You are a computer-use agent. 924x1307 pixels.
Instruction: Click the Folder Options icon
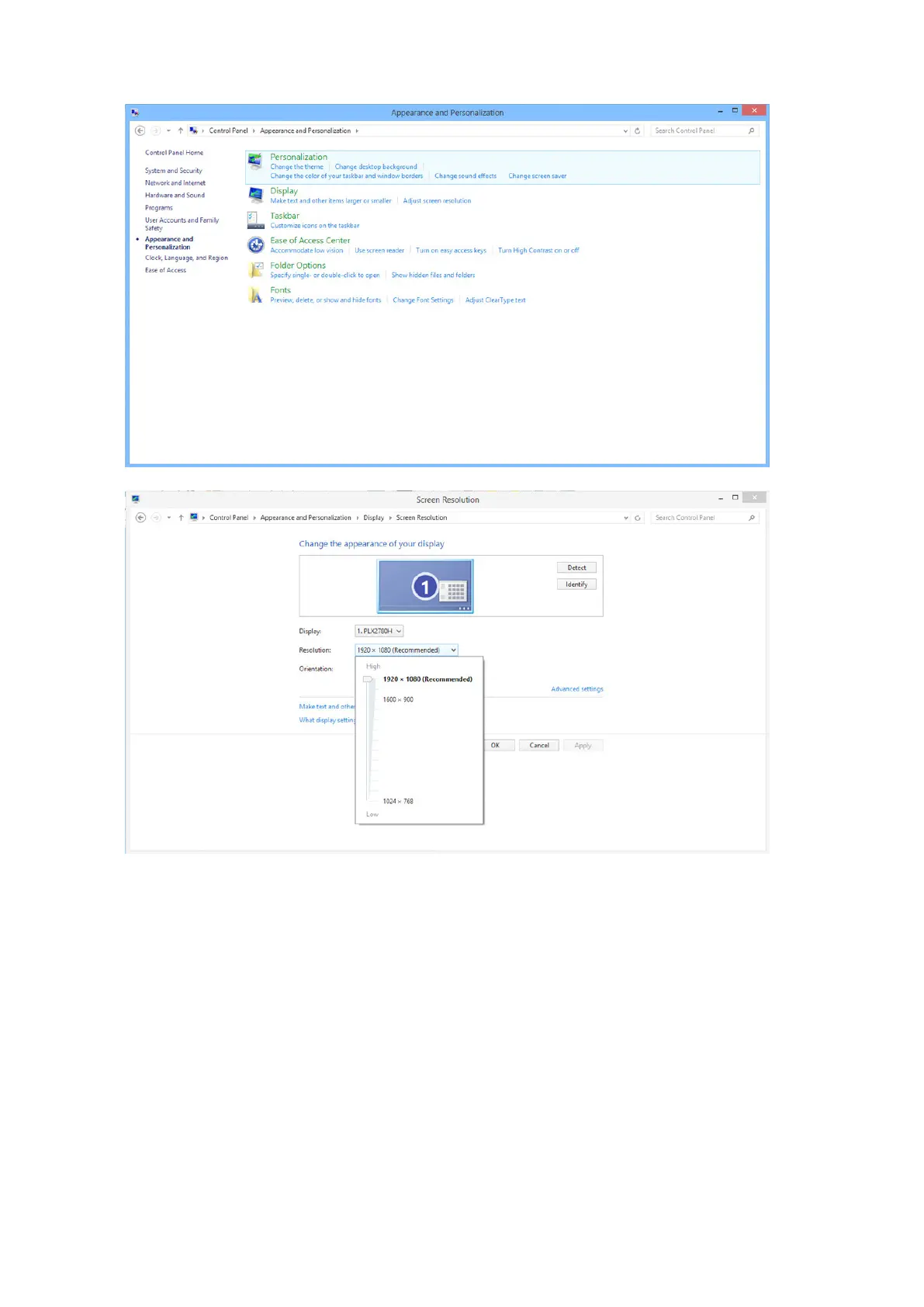(x=255, y=270)
